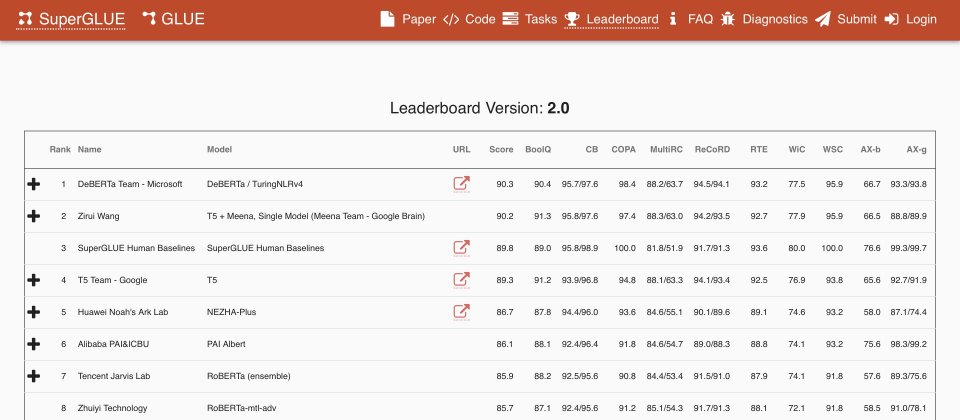Screen dimensions: 960x420
Task: Click the Score column header
Action: [501, 149]
